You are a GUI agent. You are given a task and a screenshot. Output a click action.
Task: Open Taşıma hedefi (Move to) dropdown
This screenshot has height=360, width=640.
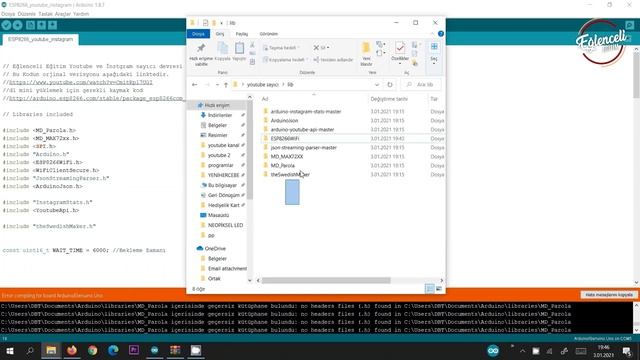(x=282, y=48)
